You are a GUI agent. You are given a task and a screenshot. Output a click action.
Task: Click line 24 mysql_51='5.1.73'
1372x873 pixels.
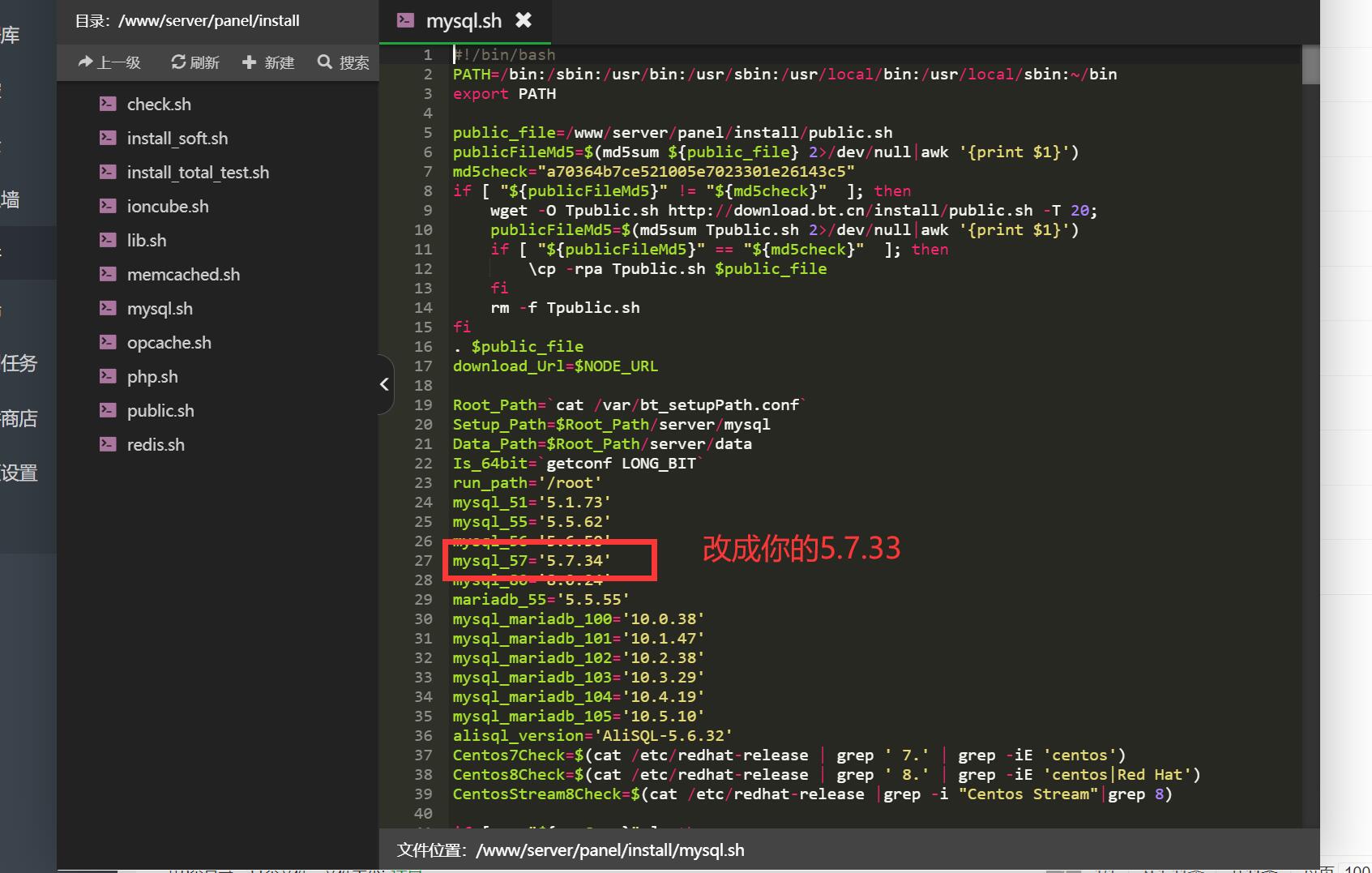tap(532, 503)
